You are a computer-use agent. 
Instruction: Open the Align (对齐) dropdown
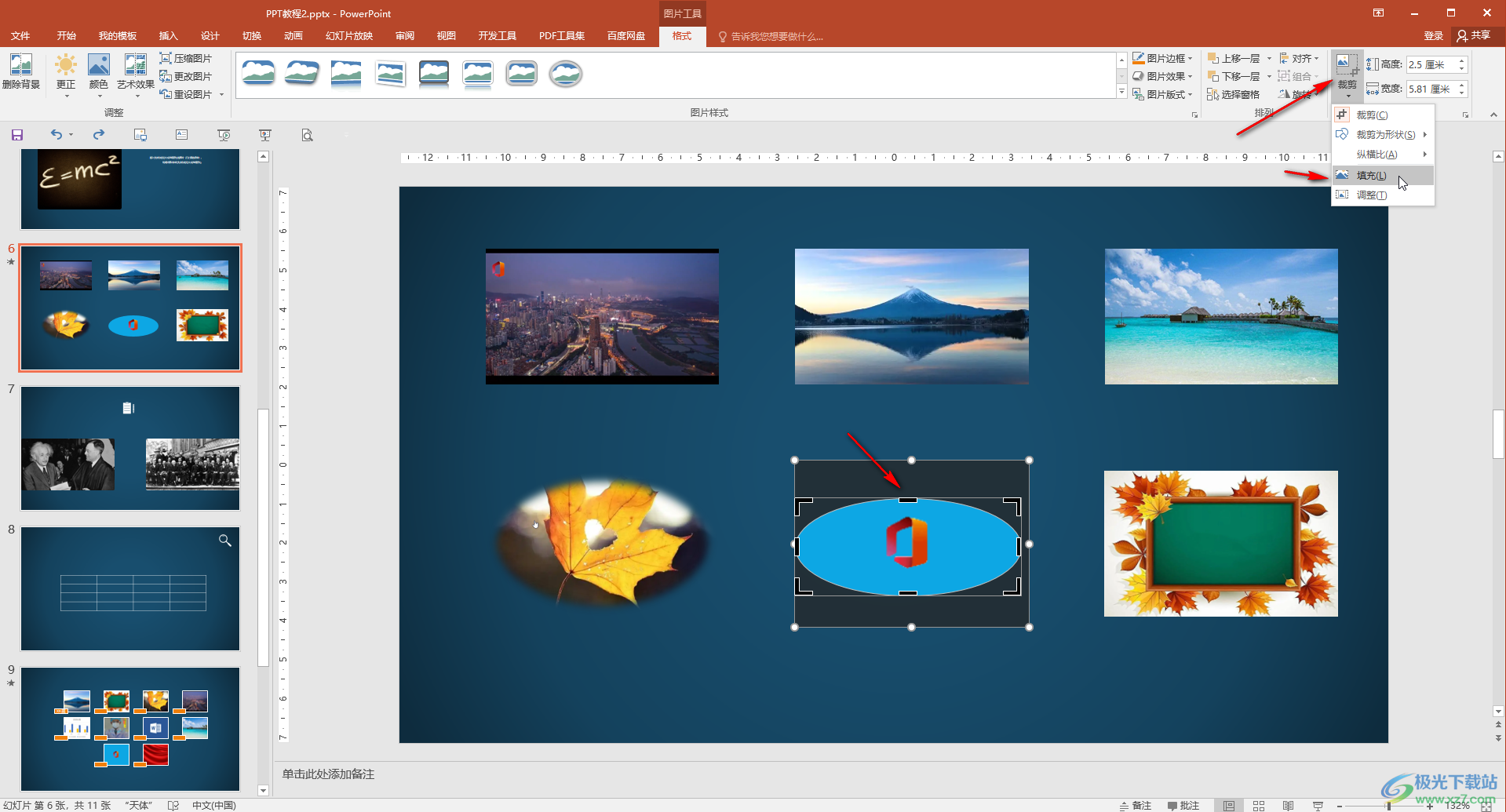(x=1299, y=58)
